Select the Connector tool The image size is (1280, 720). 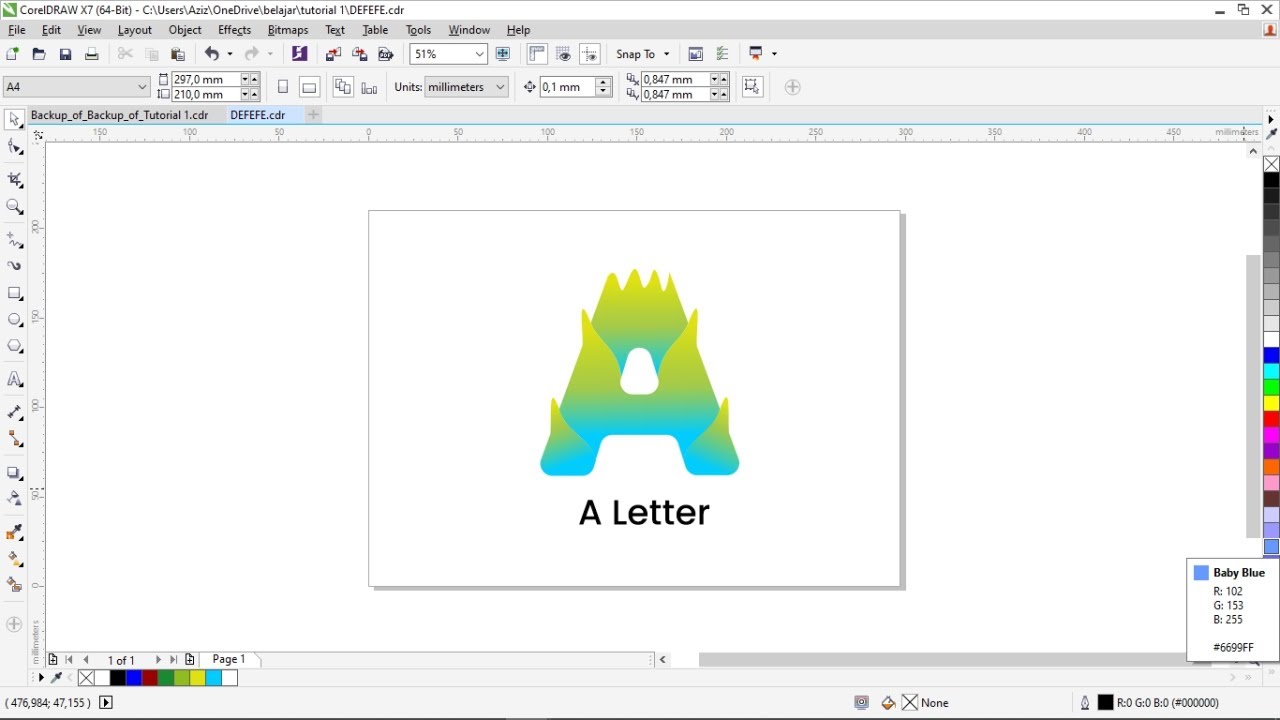pyautogui.click(x=14, y=438)
